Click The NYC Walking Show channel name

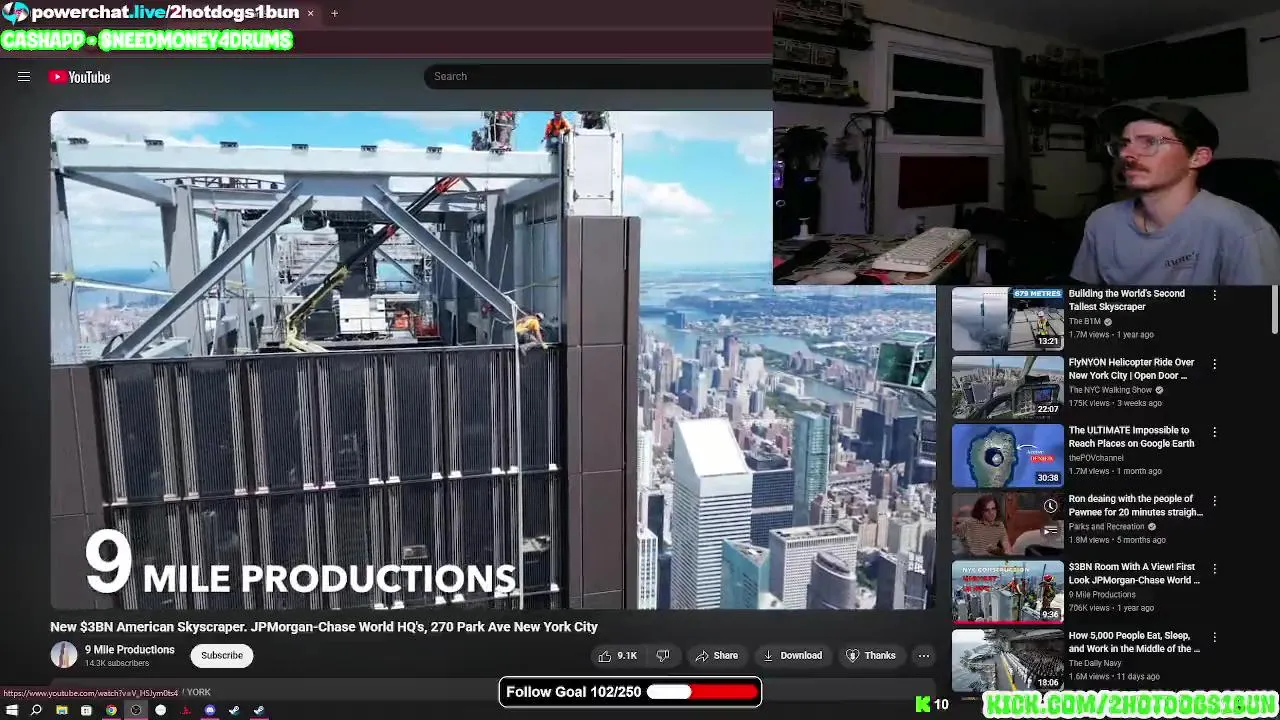1110,390
